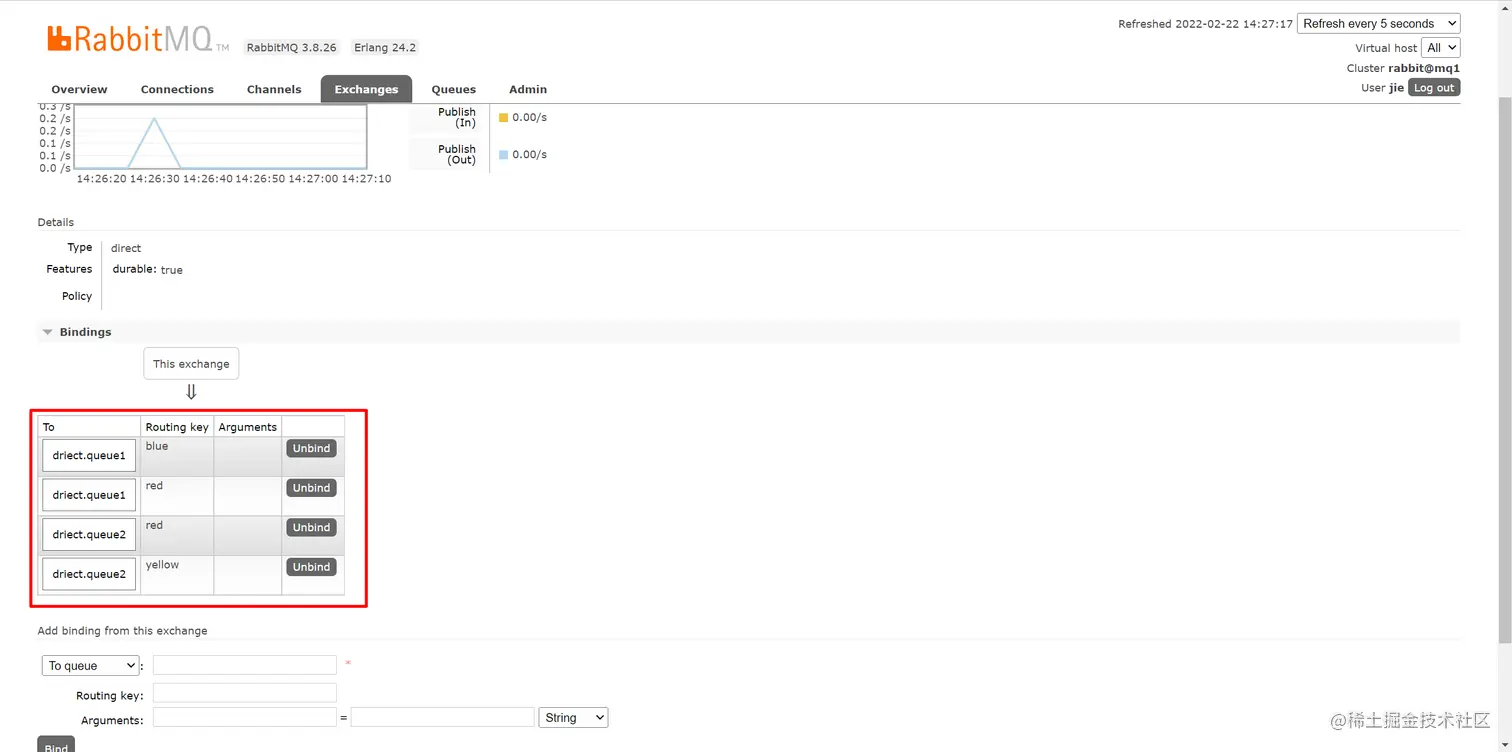Click the Arguments column header

[x=248, y=427]
